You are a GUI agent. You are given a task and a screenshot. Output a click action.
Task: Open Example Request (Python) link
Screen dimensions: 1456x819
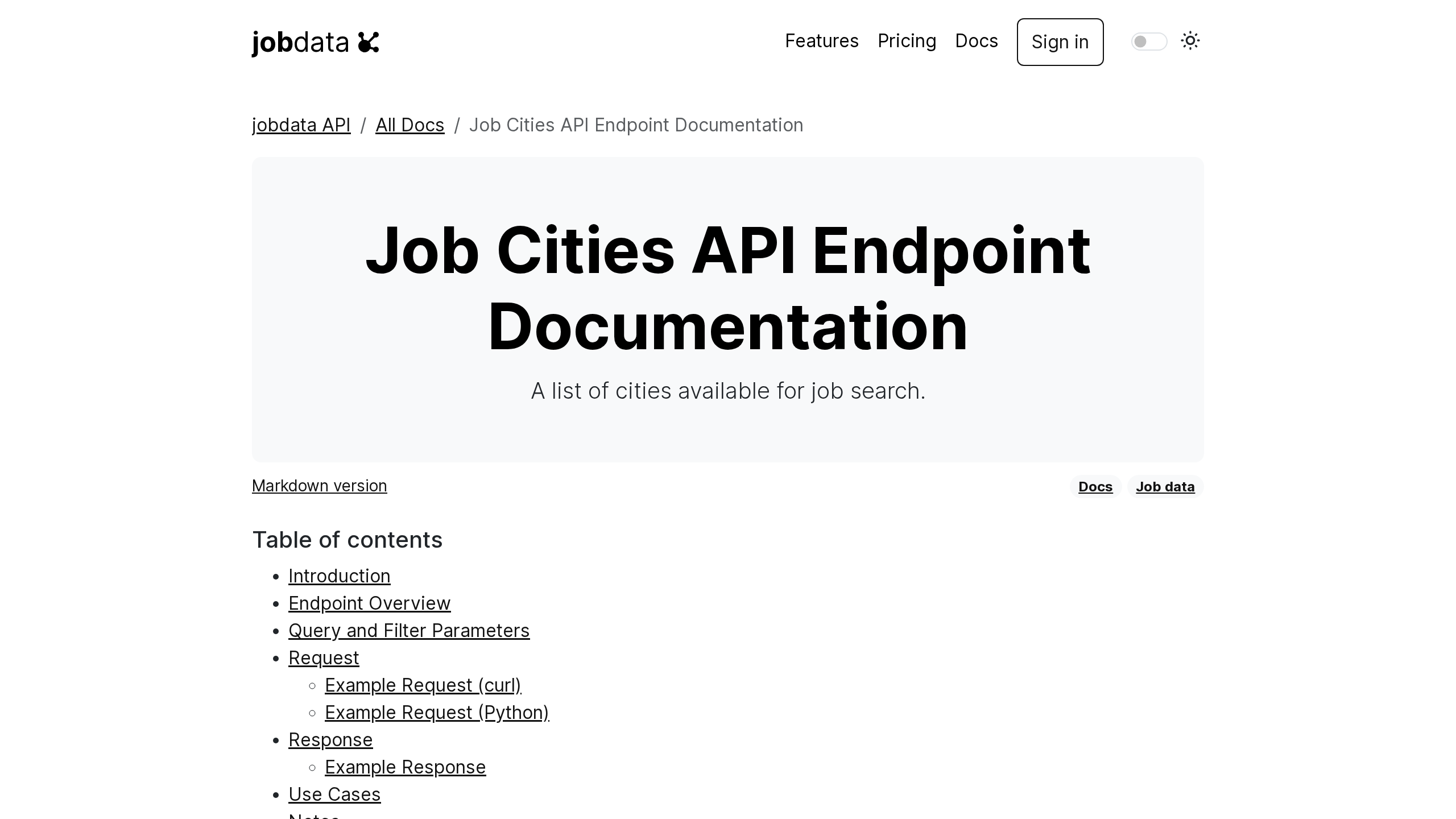tap(436, 713)
